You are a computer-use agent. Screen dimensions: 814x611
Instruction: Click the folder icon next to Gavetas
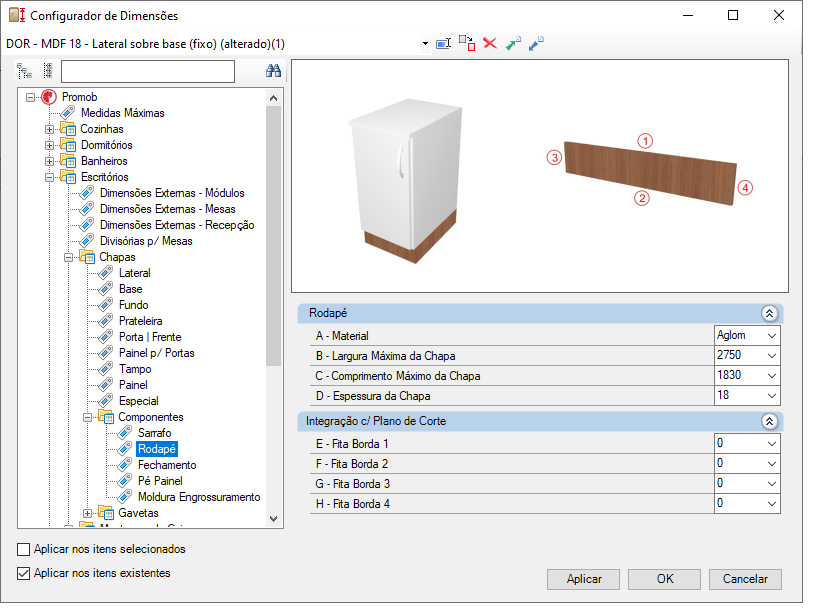click(x=106, y=513)
